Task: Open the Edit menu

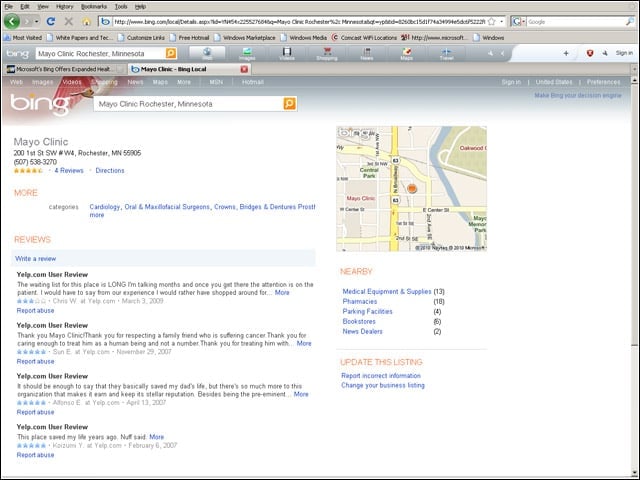Action: [x=25, y=7]
